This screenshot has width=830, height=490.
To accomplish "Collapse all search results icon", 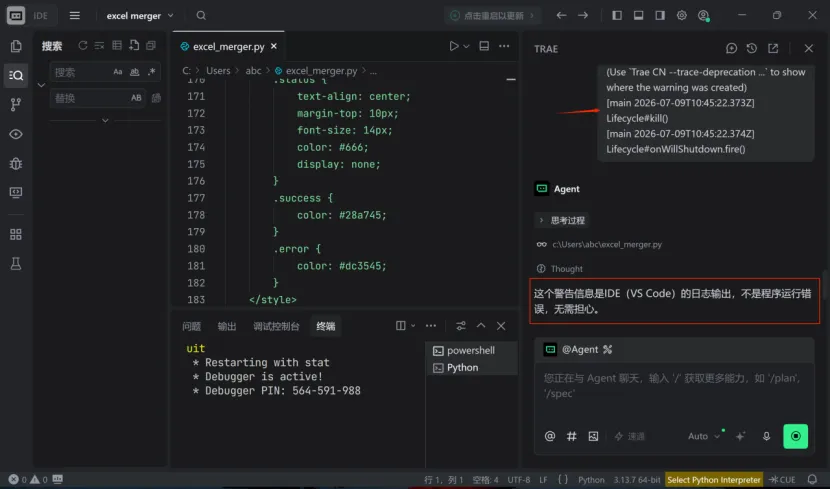I will tap(151, 46).
